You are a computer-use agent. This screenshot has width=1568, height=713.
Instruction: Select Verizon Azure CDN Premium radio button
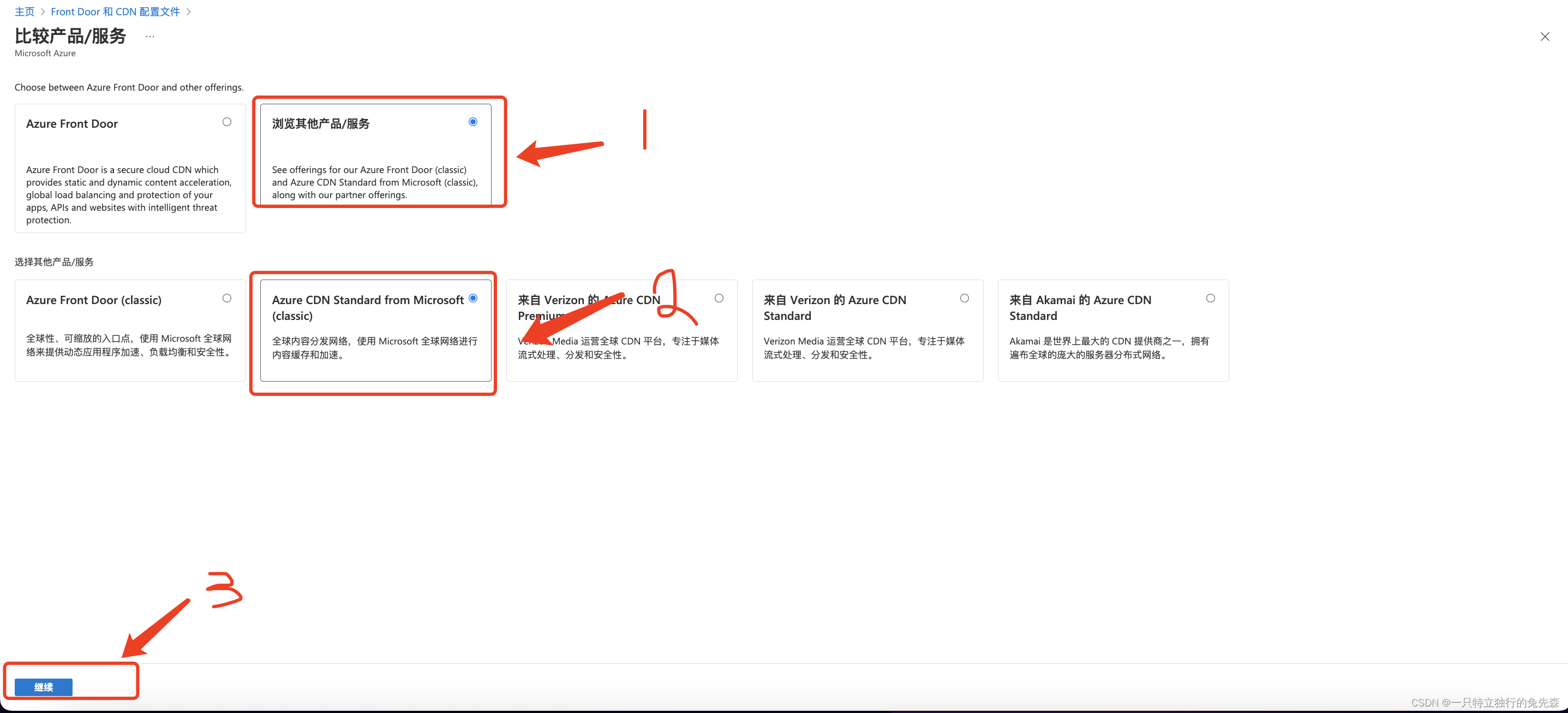[719, 298]
